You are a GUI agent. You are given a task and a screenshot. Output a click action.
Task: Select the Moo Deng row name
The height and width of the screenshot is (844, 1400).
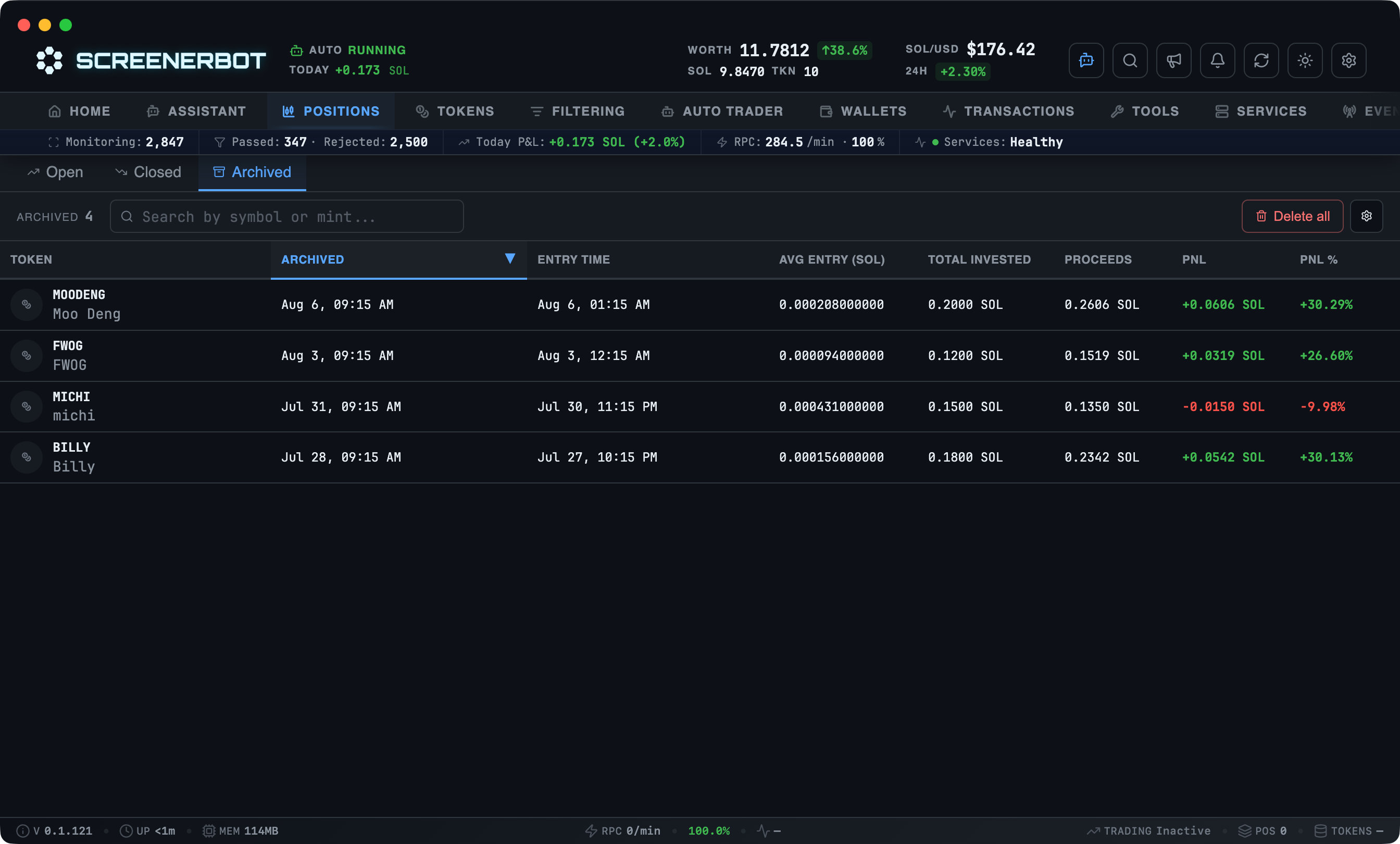click(86, 314)
